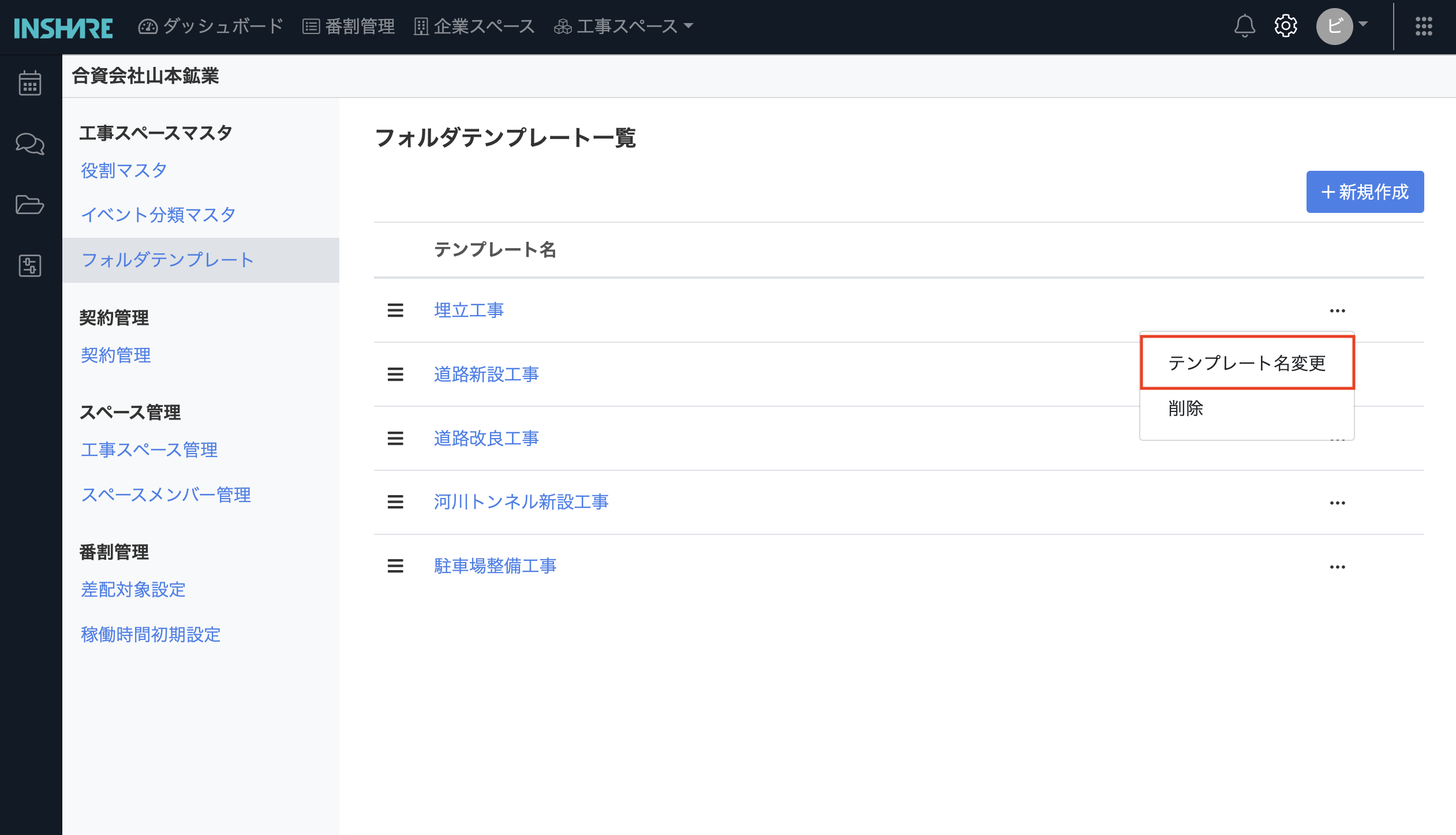The width and height of the screenshot is (1456, 835).
Task: Grab the drag handle for 道路改良工事
Action: coord(395,439)
